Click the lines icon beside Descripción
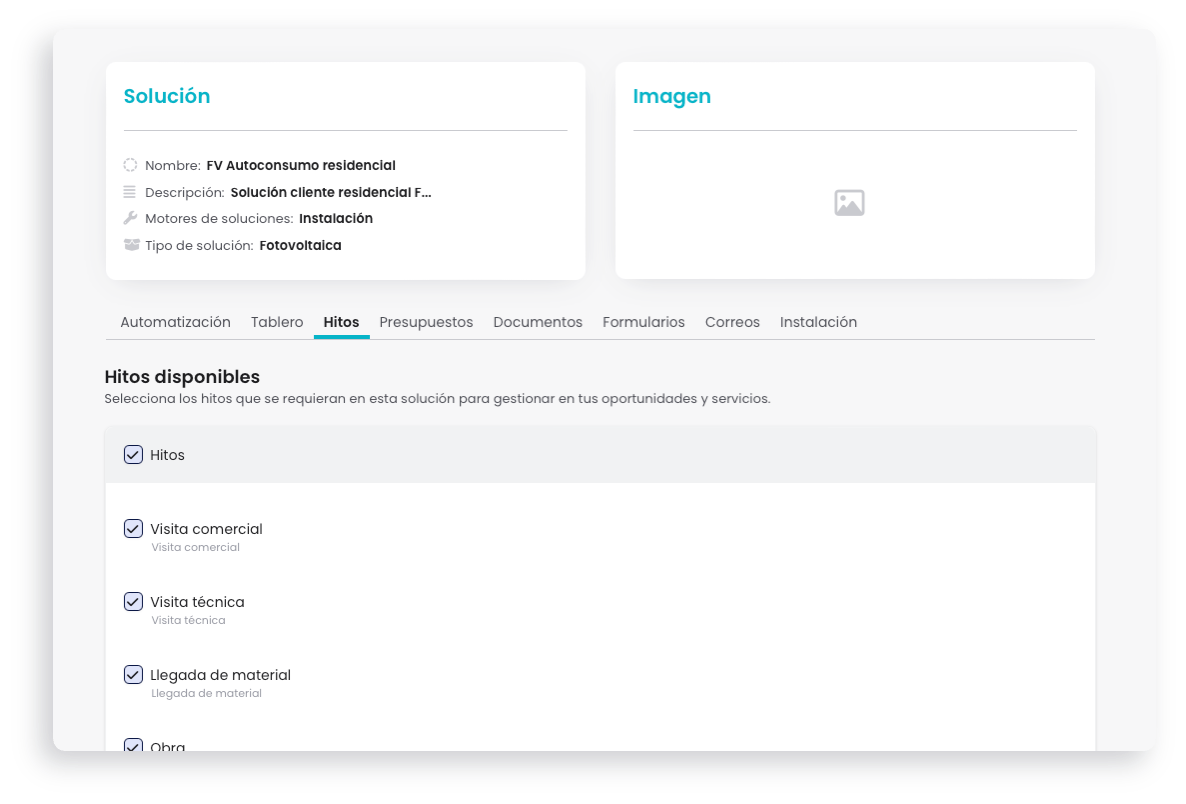Viewport: 1186px width, 804px height. point(130,192)
